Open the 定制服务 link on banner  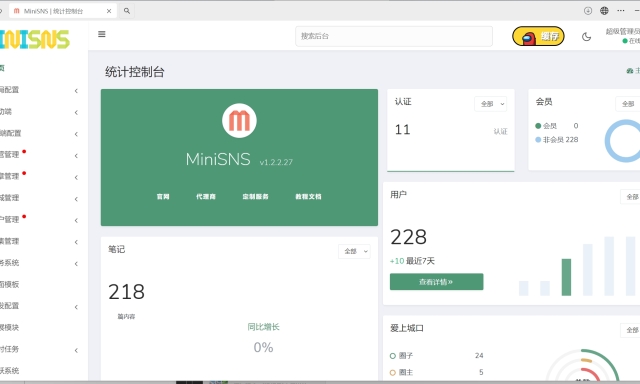coord(256,197)
